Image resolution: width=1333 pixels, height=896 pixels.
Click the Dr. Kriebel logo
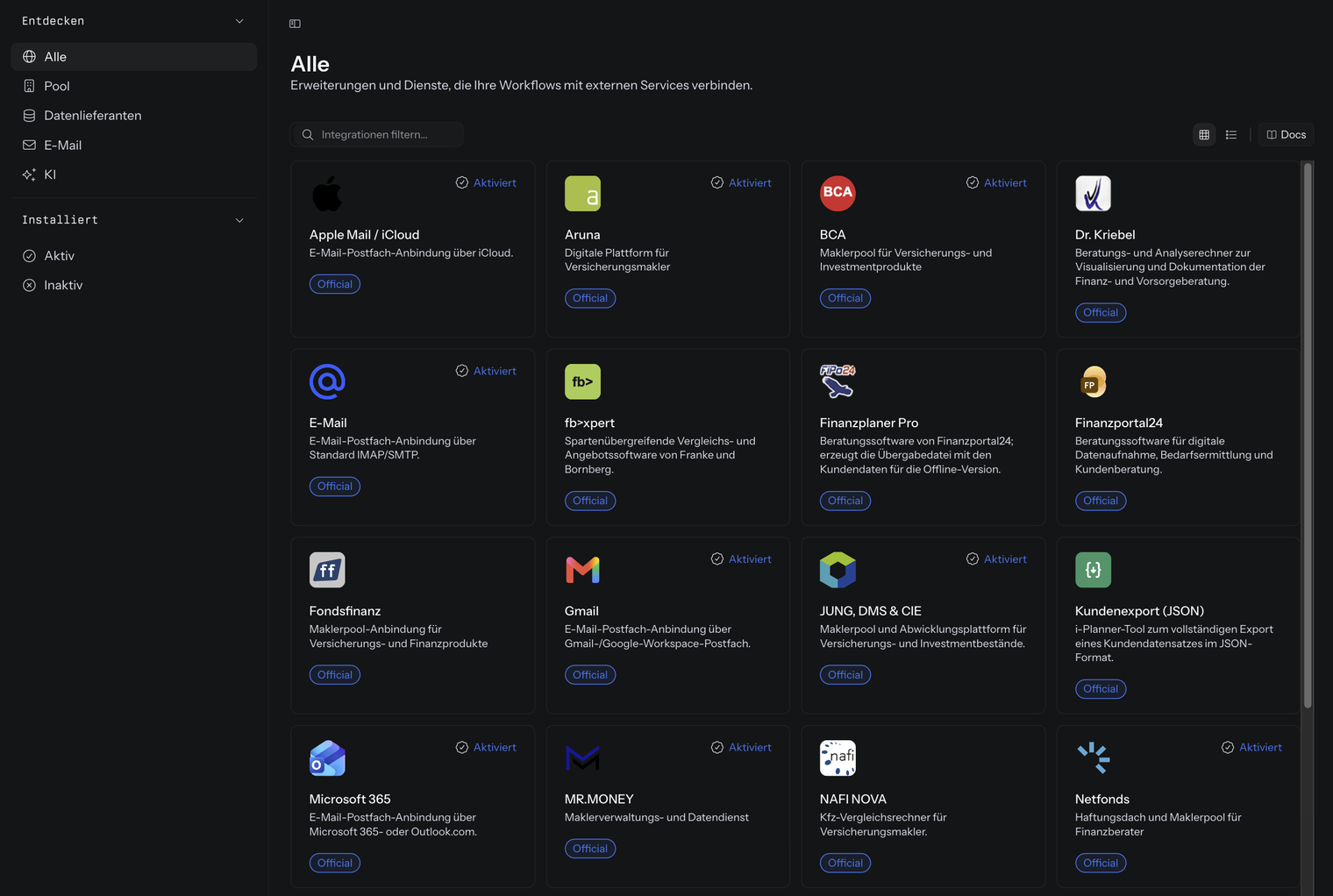[x=1093, y=194]
